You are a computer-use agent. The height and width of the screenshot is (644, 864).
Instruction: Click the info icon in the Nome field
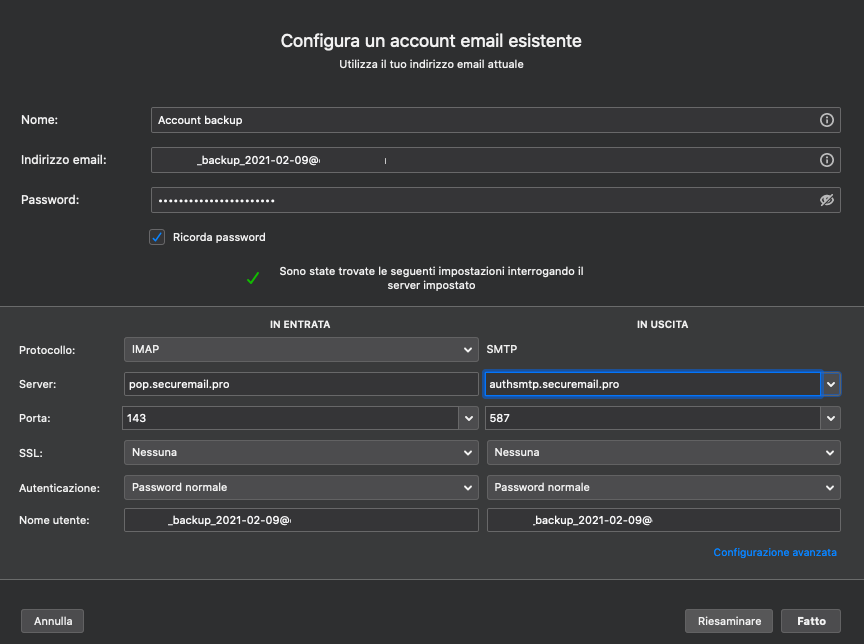point(826,120)
